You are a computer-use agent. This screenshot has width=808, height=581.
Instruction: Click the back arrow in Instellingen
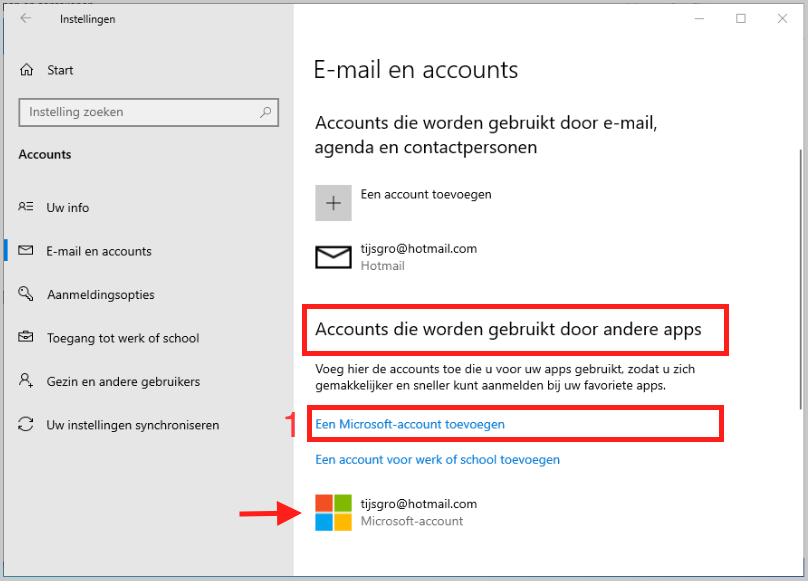pyautogui.click(x=26, y=19)
